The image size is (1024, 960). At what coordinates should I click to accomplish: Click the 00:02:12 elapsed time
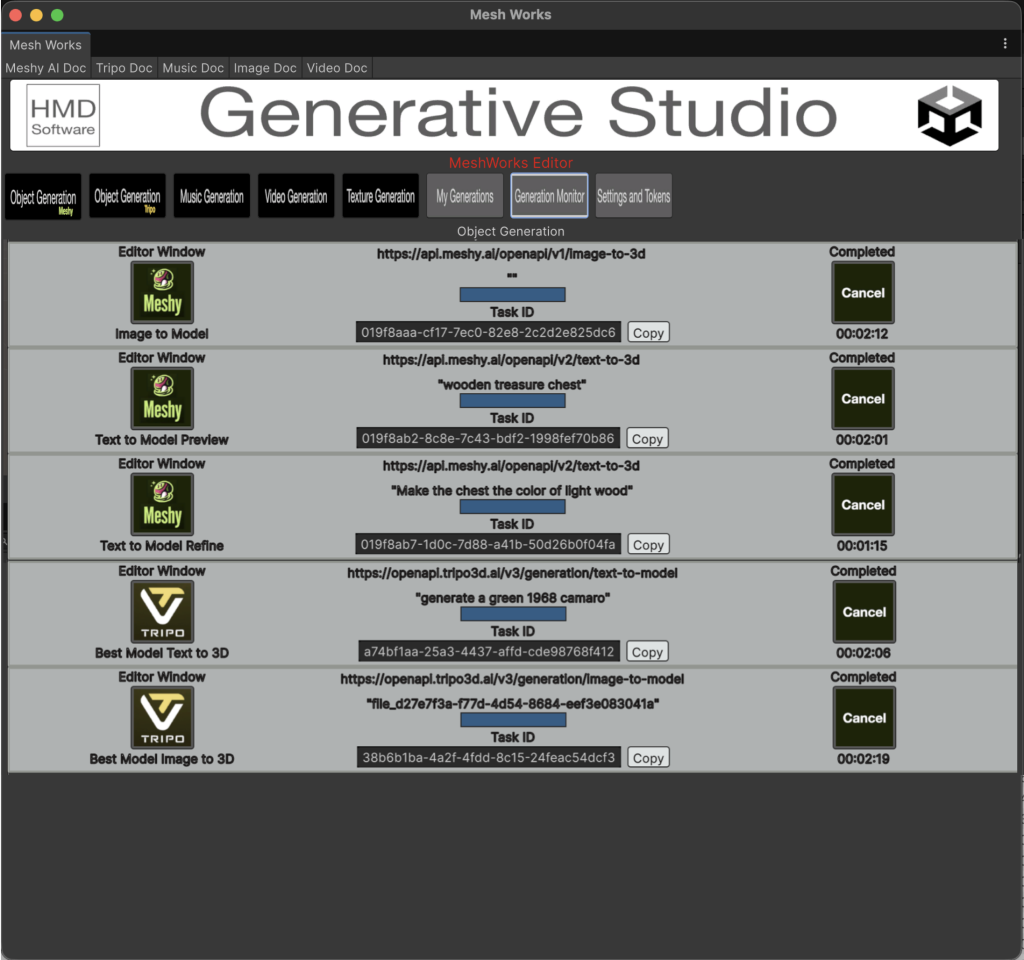tap(862, 334)
